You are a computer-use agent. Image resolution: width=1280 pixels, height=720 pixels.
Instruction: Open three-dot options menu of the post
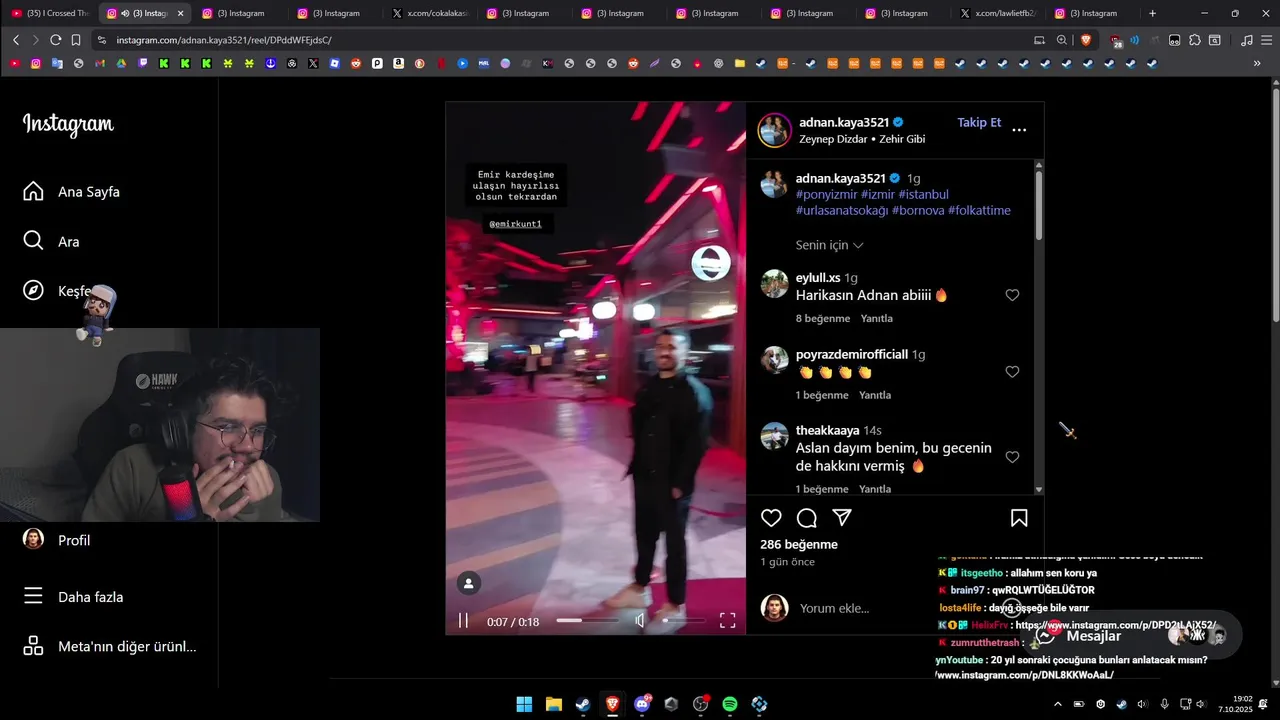[1019, 130]
